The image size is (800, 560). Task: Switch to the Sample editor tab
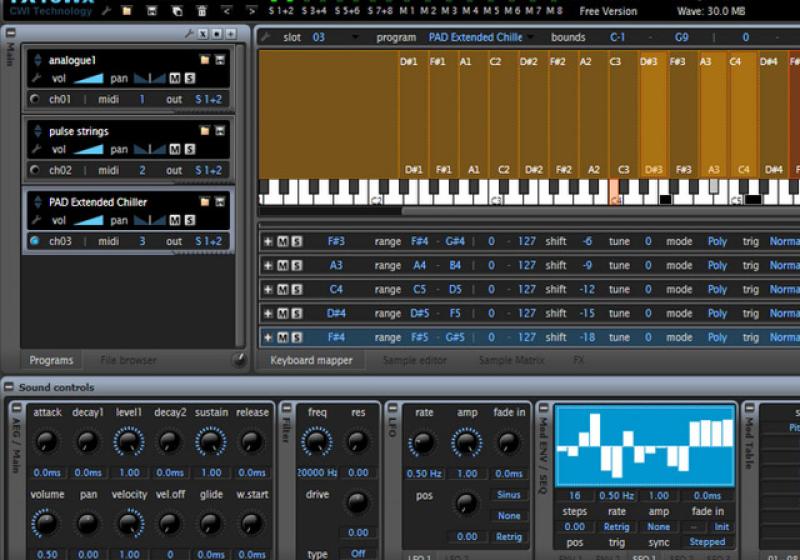413,360
